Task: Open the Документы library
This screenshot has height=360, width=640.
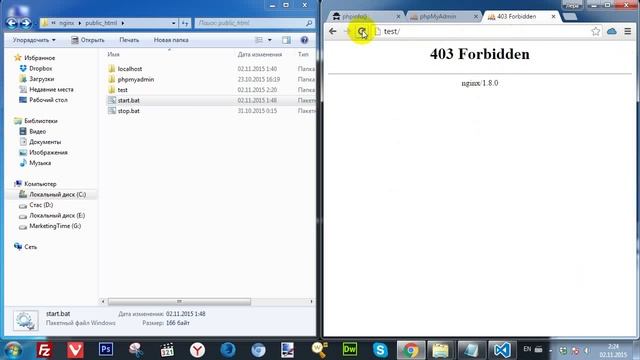Action: pyautogui.click(x=45, y=142)
